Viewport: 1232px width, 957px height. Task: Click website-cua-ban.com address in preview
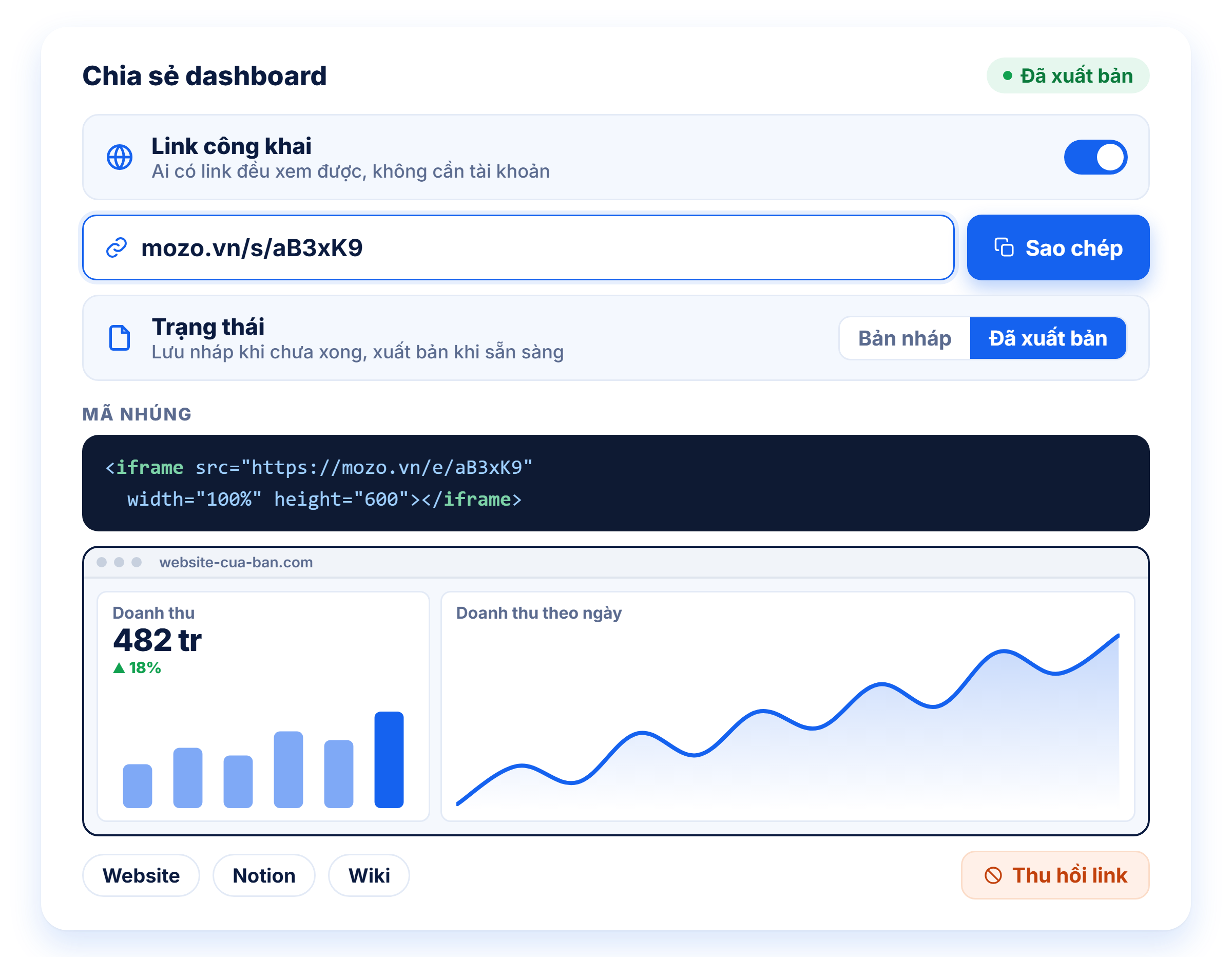point(236,562)
